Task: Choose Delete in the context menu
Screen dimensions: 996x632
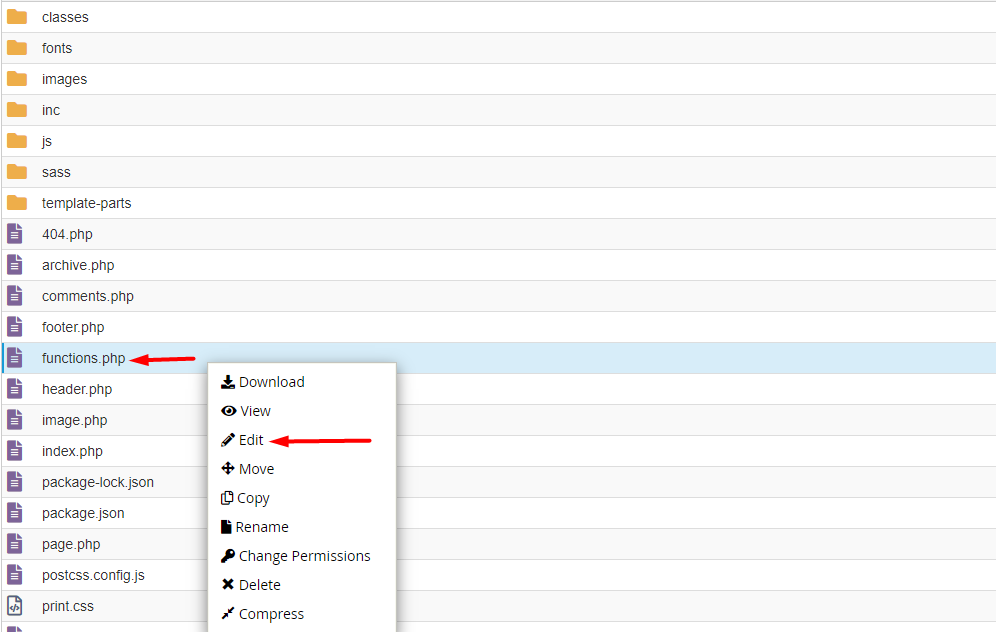Action: (x=251, y=585)
